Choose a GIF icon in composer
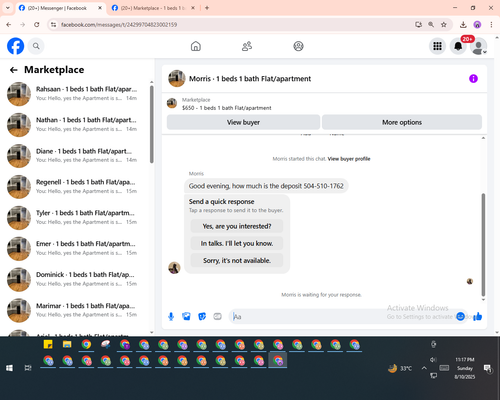 217,316
